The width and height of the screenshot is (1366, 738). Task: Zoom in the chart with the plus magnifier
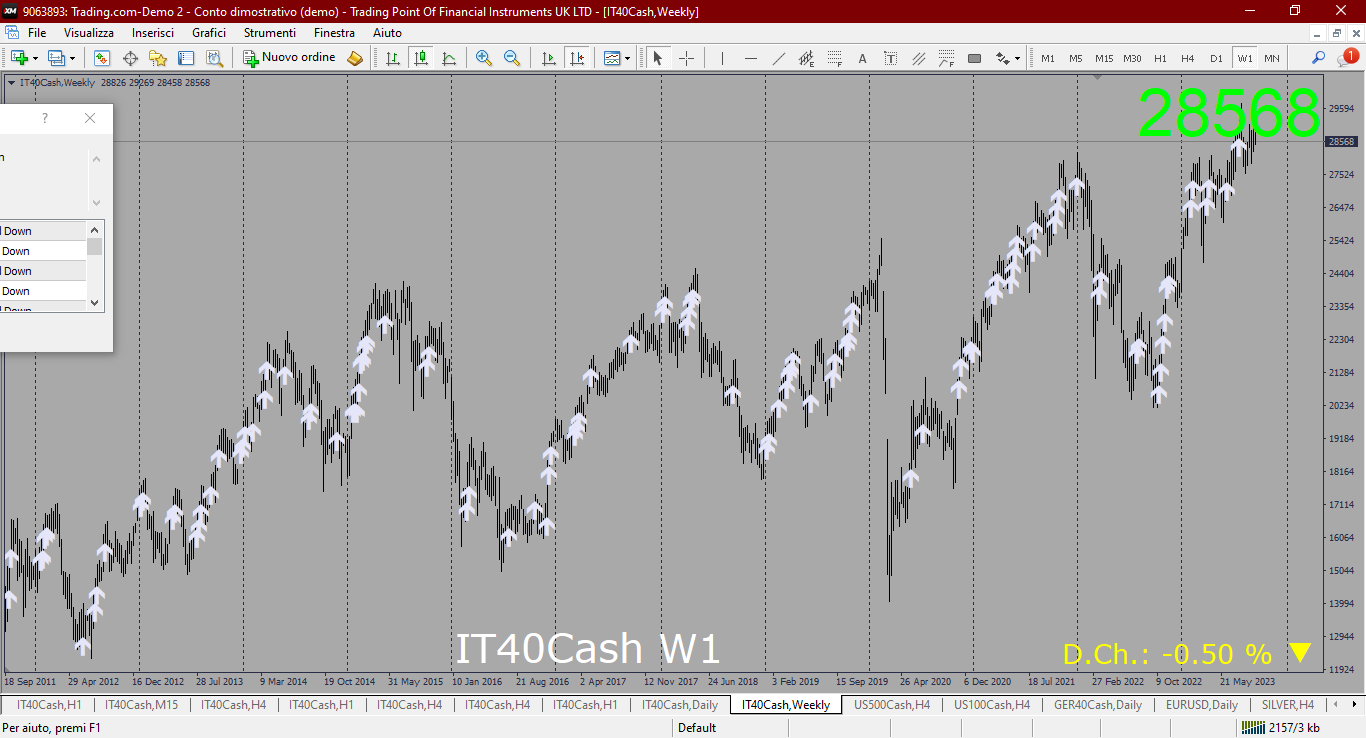(484, 58)
